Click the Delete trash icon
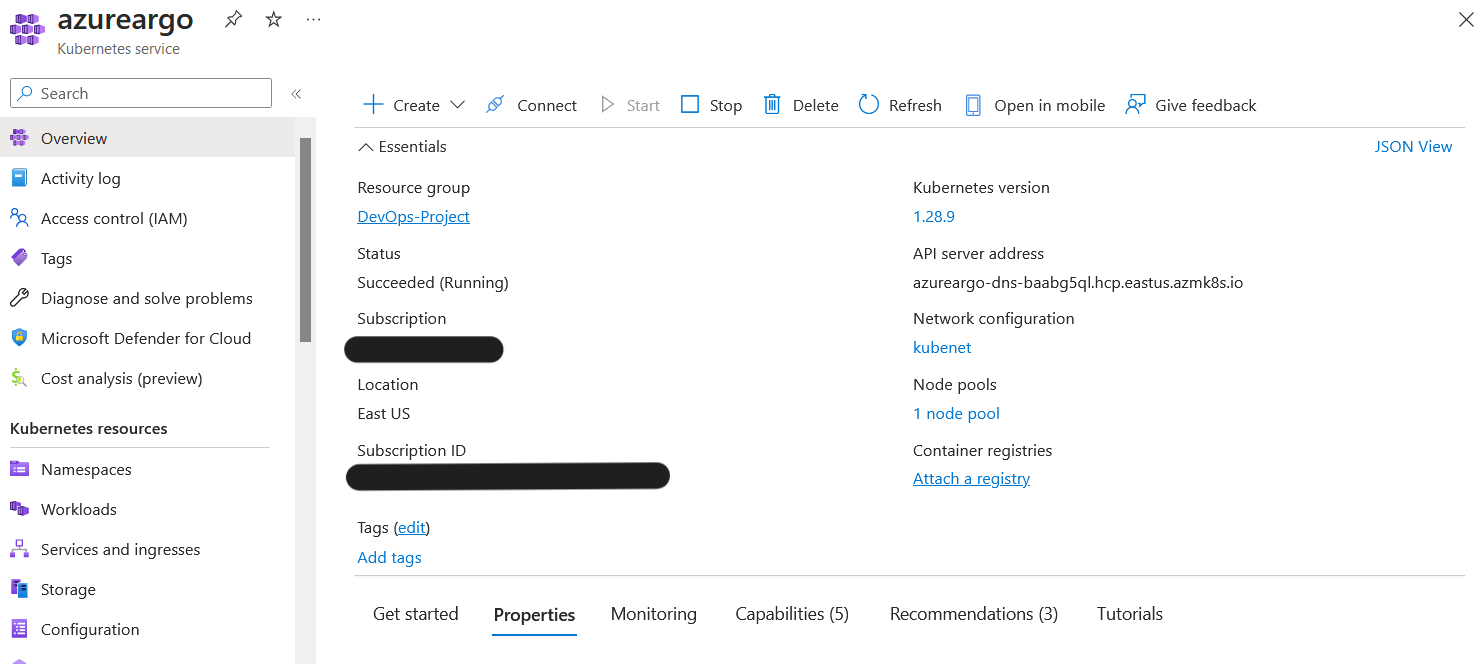1484x664 pixels. click(x=771, y=104)
